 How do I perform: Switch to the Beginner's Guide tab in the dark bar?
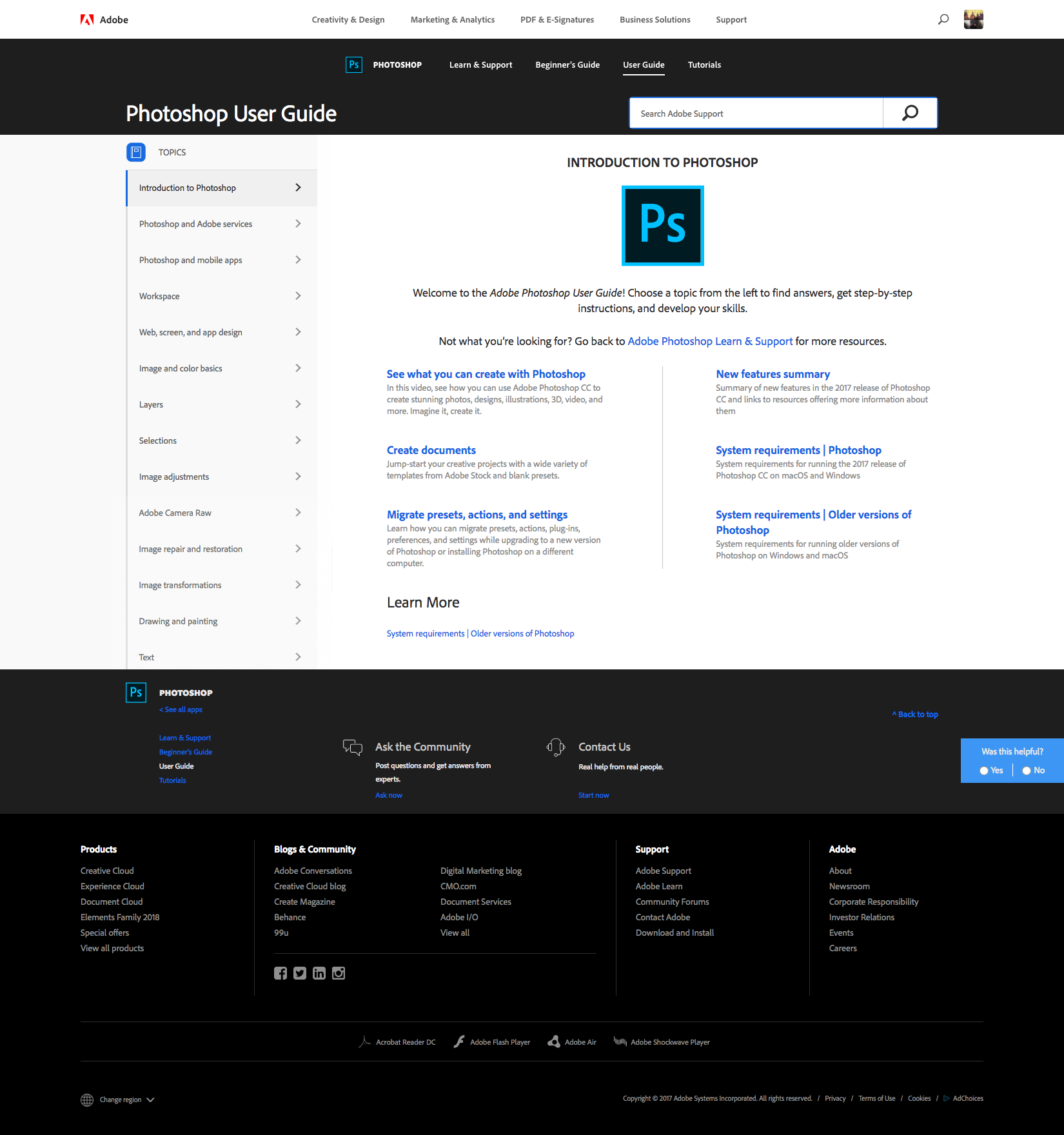click(x=567, y=64)
